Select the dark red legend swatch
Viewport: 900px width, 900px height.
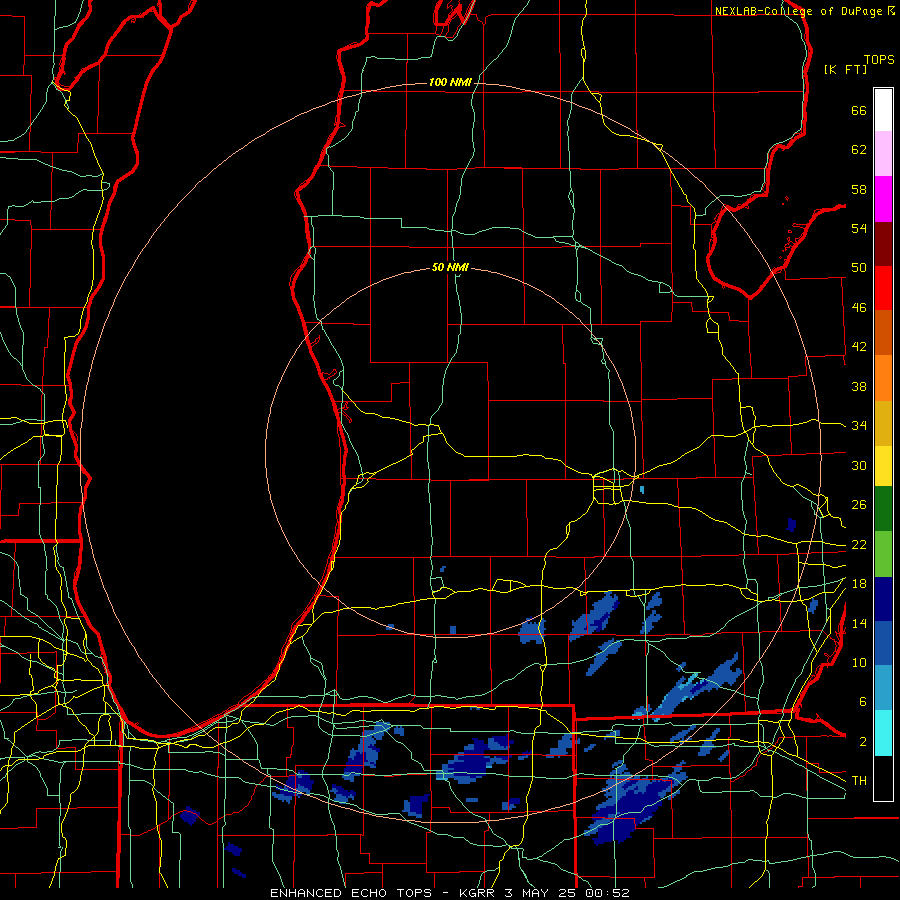tap(883, 244)
